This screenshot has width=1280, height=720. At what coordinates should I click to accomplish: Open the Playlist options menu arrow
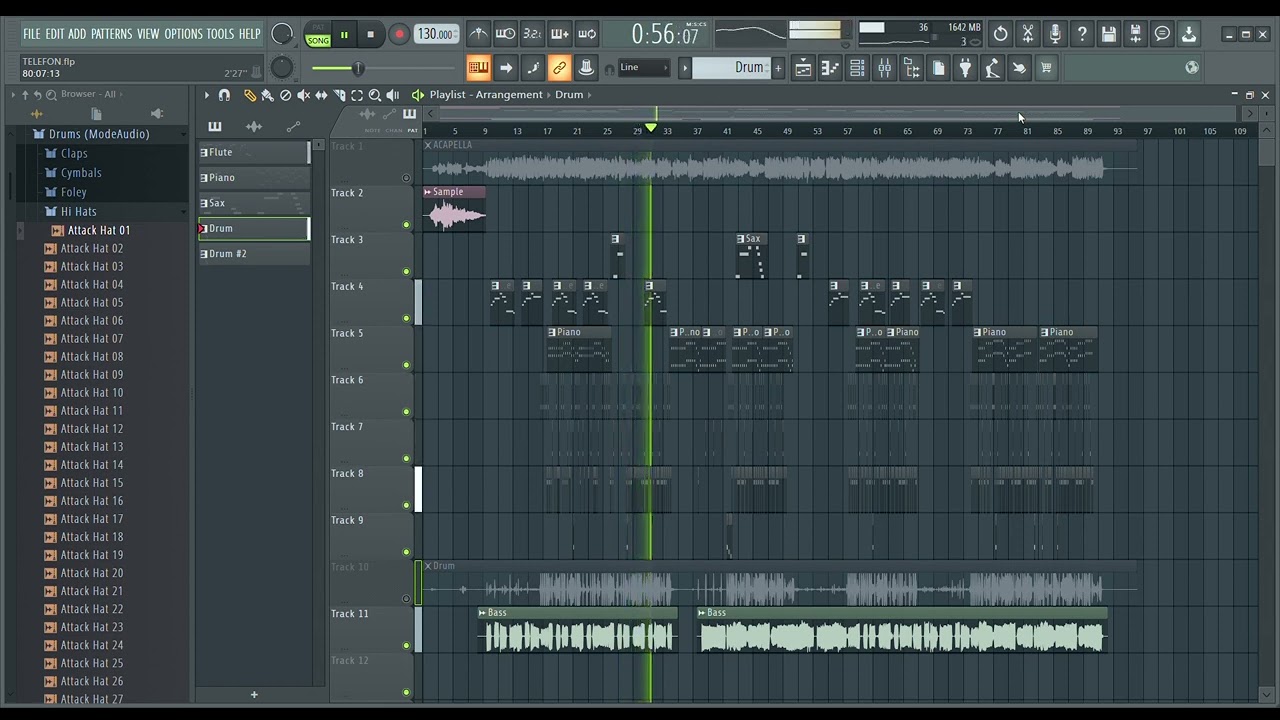pos(207,95)
